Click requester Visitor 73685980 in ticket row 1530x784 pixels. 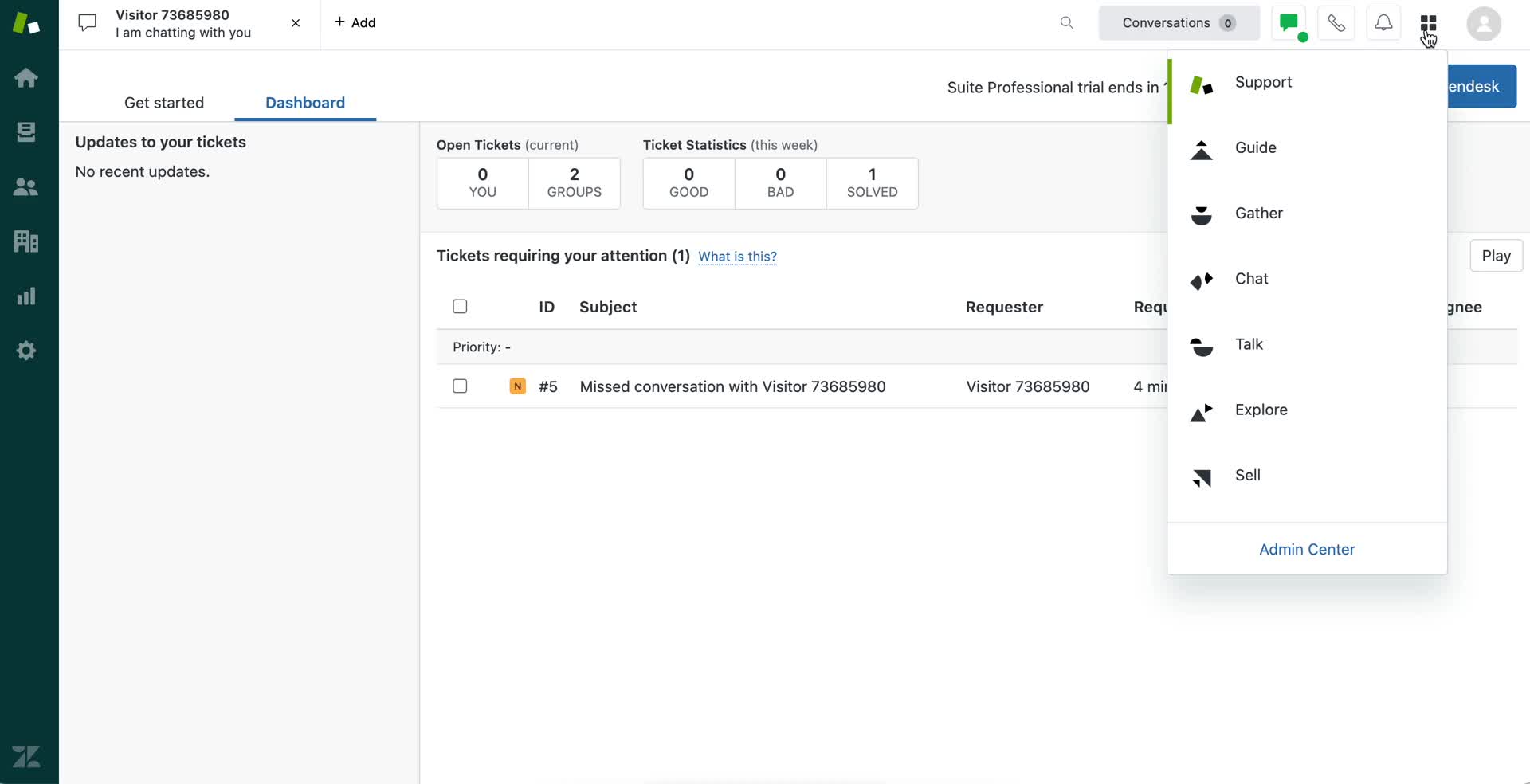click(x=1028, y=386)
